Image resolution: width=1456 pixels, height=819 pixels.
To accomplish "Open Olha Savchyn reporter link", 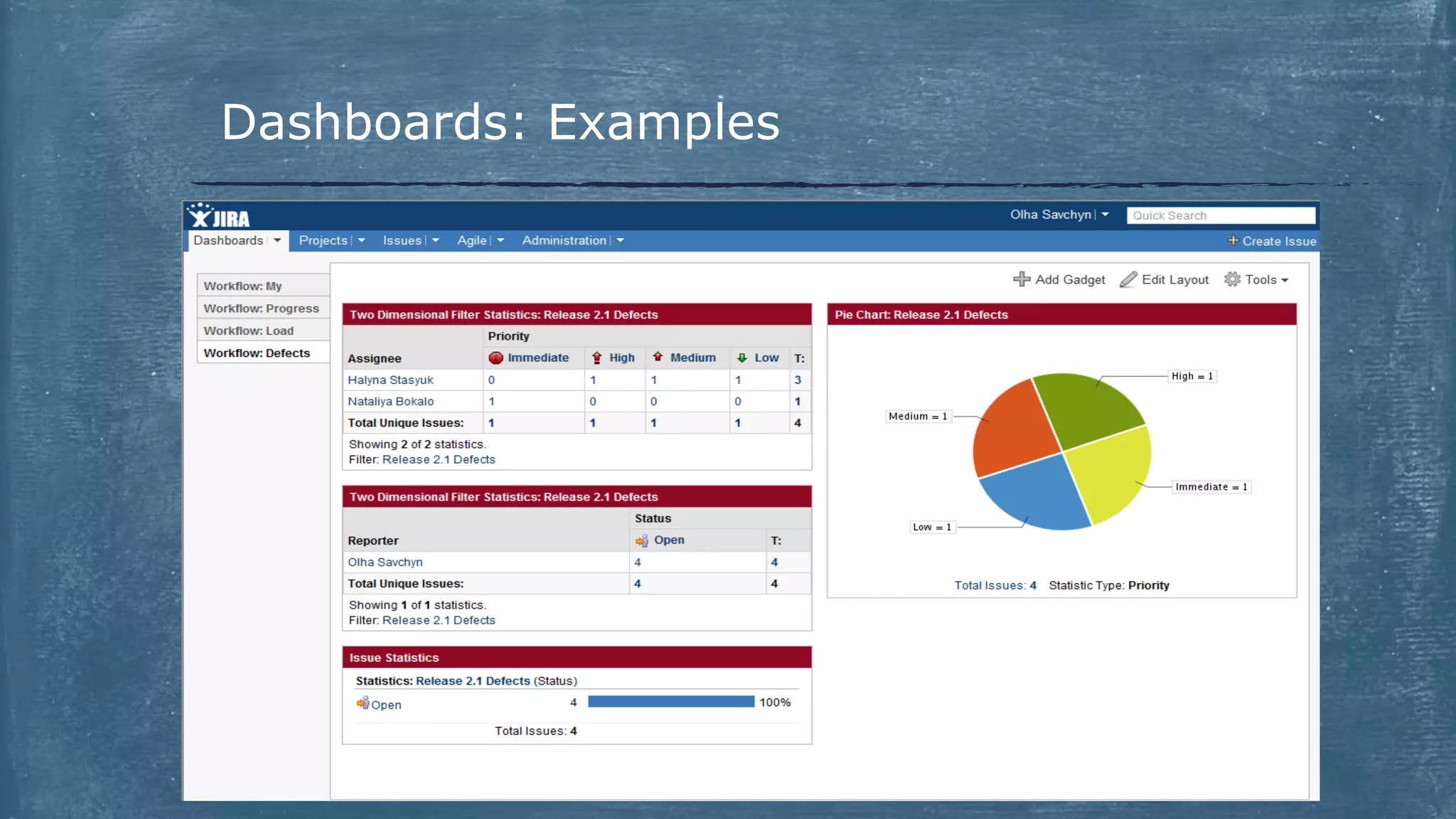I will point(385,562).
